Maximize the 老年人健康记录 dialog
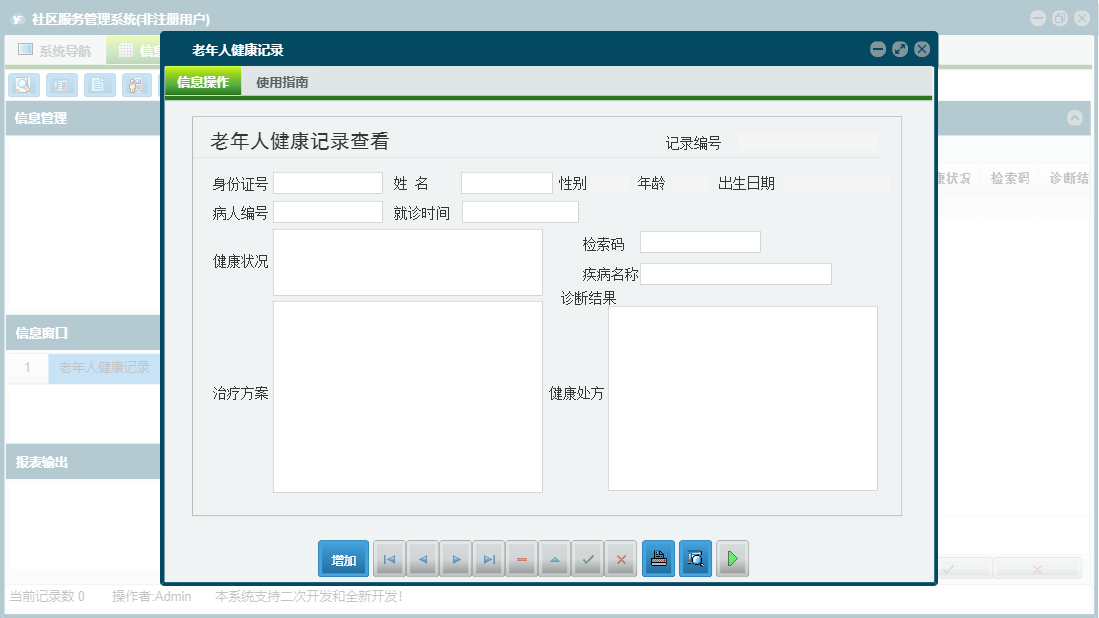 click(x=900, y=49)
